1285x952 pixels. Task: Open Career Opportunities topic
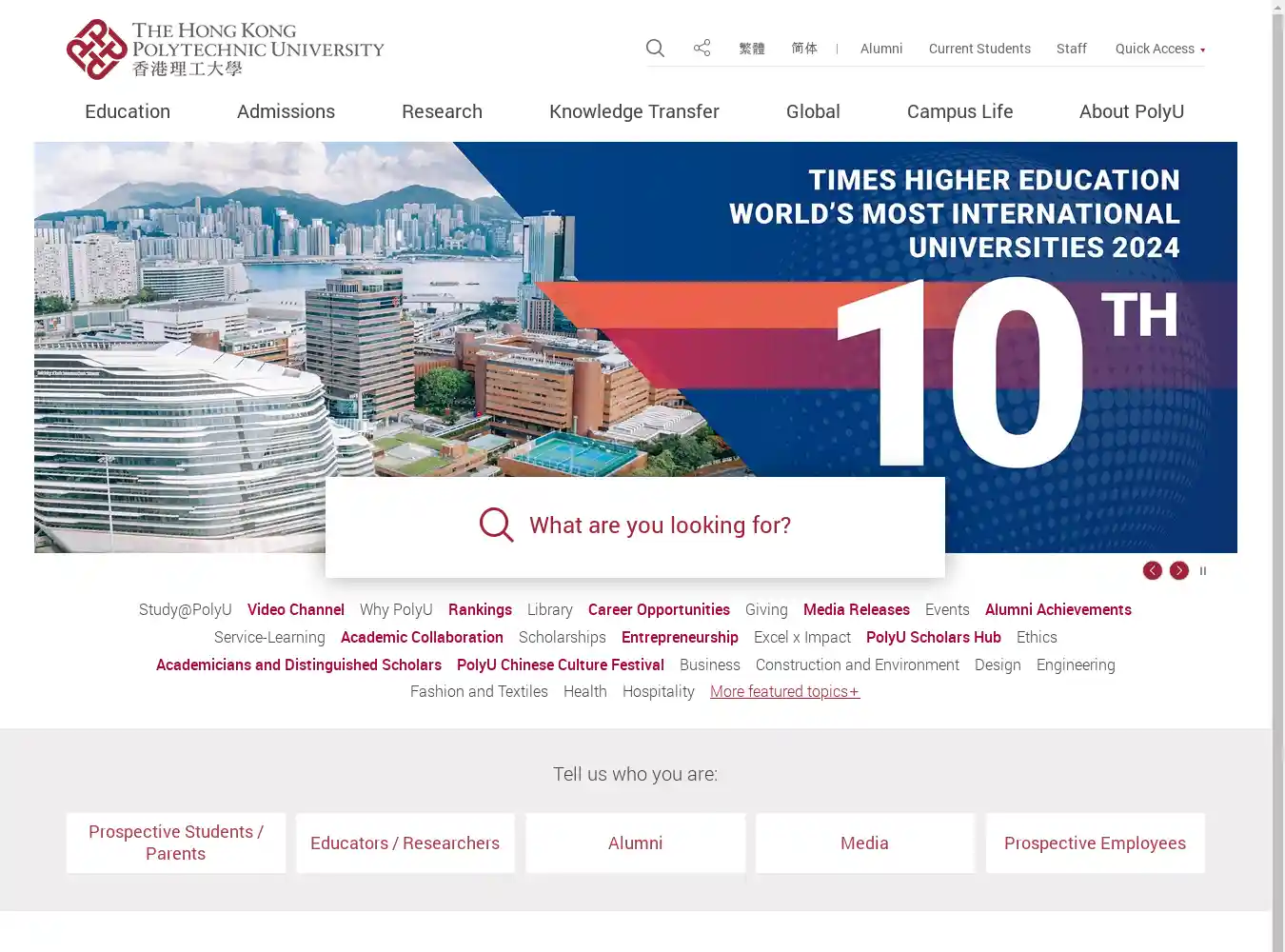(x=659, y=609)
